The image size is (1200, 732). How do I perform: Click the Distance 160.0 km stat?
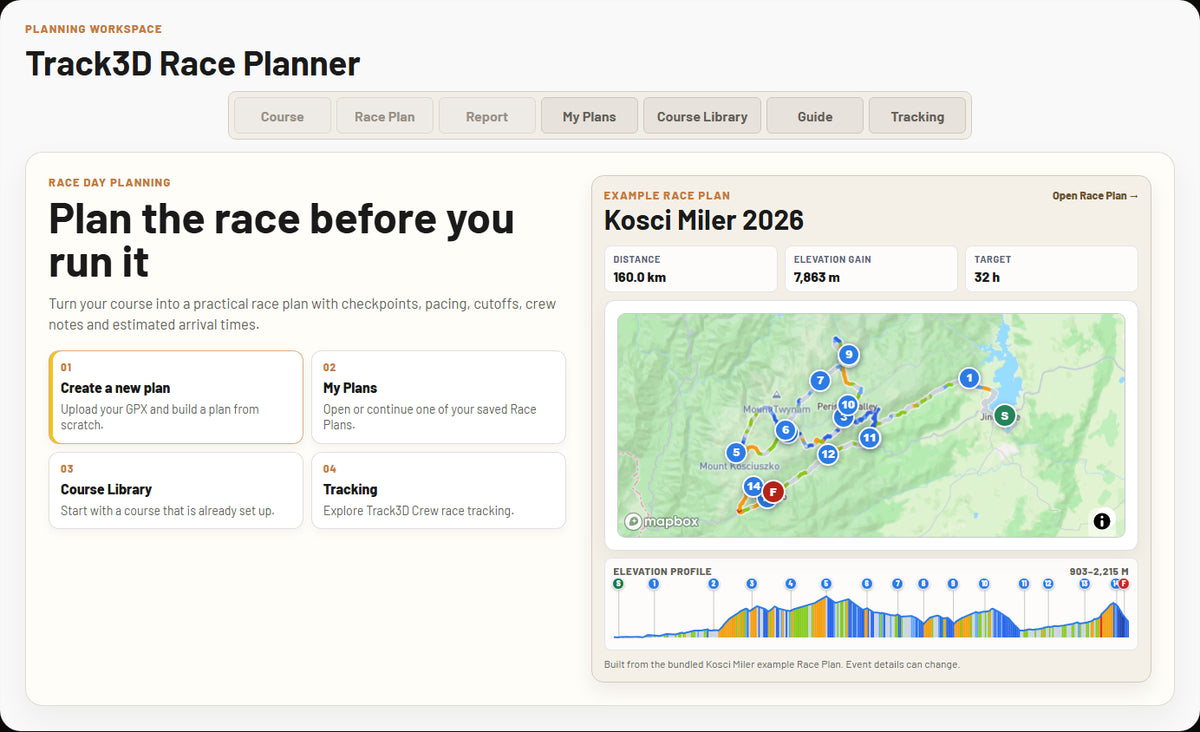coord(691,269)
